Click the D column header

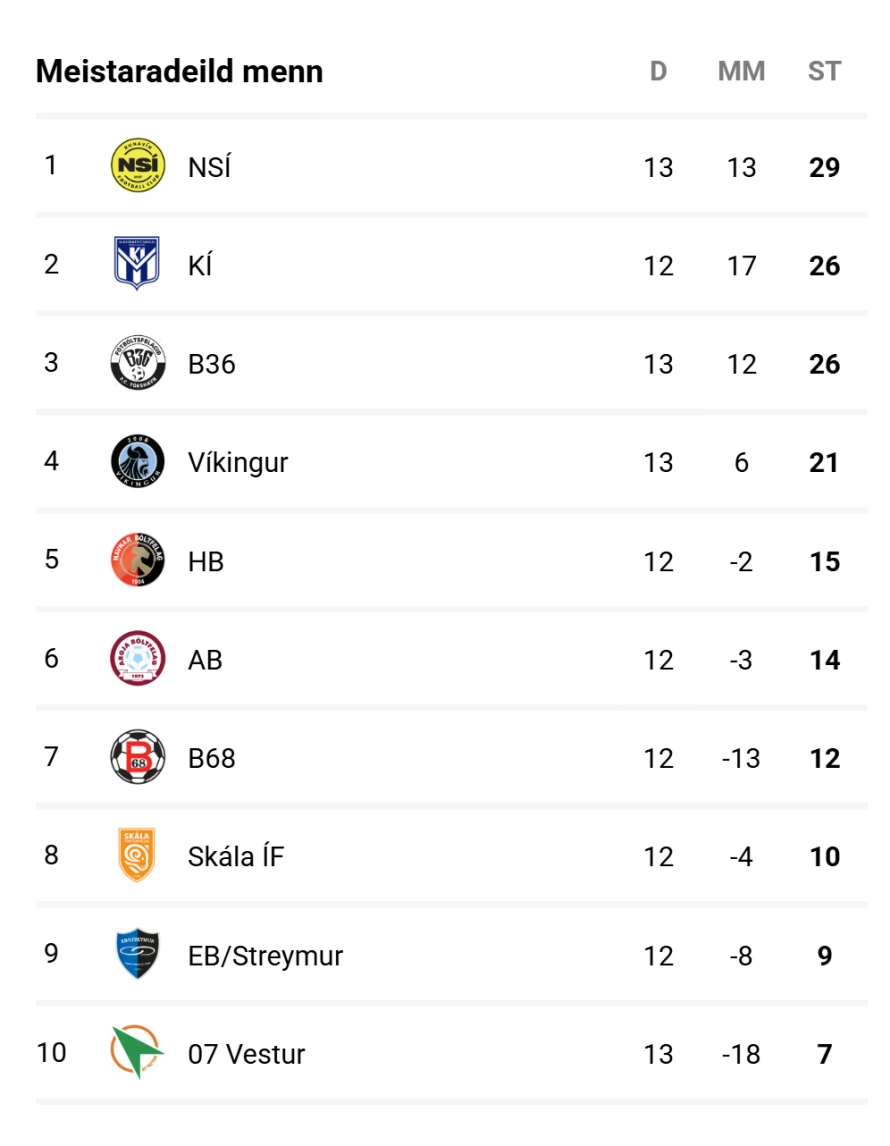658,71
